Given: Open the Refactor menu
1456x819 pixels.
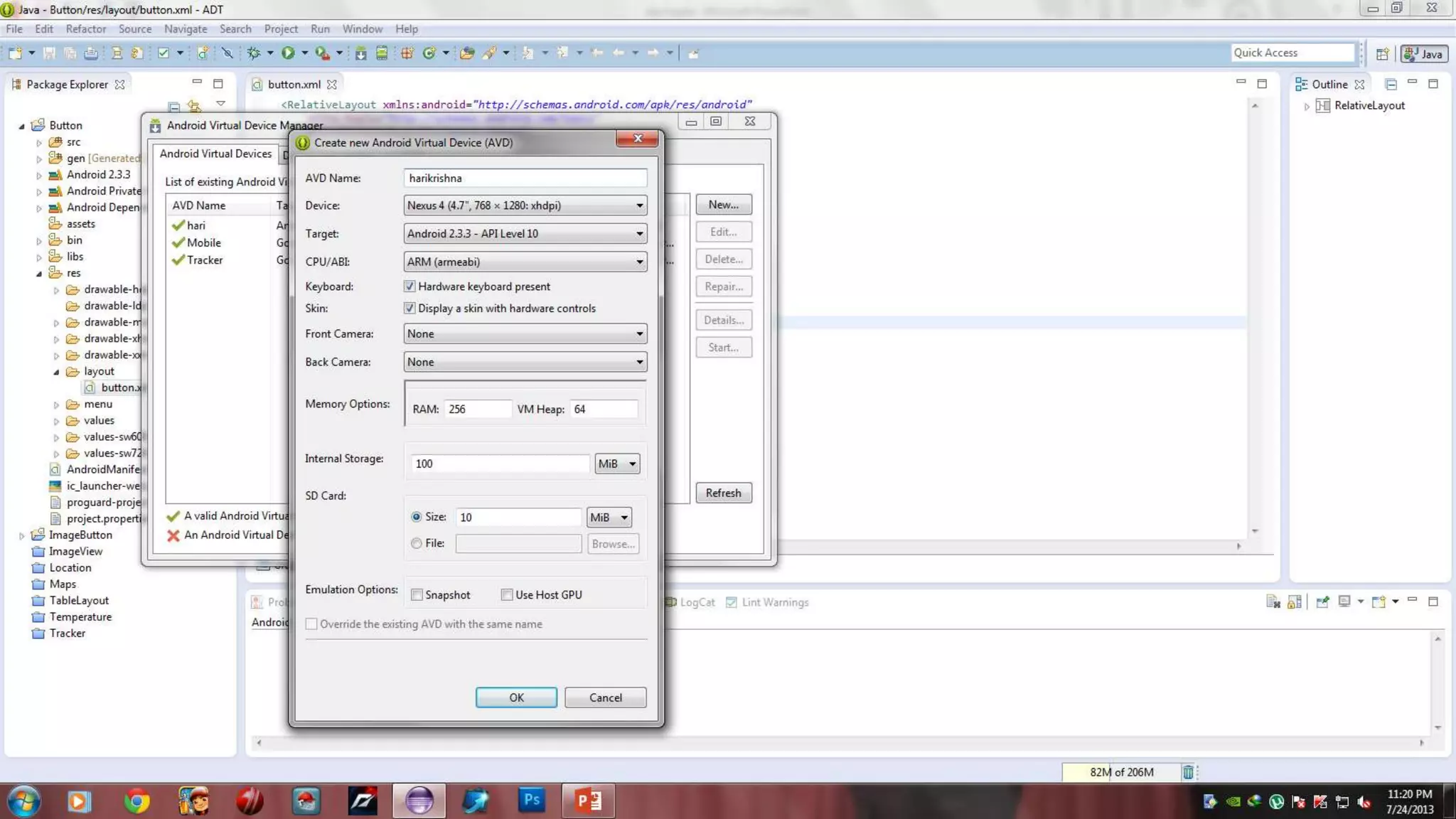Looking at the screenshot, I should click(x=85, y=29).
